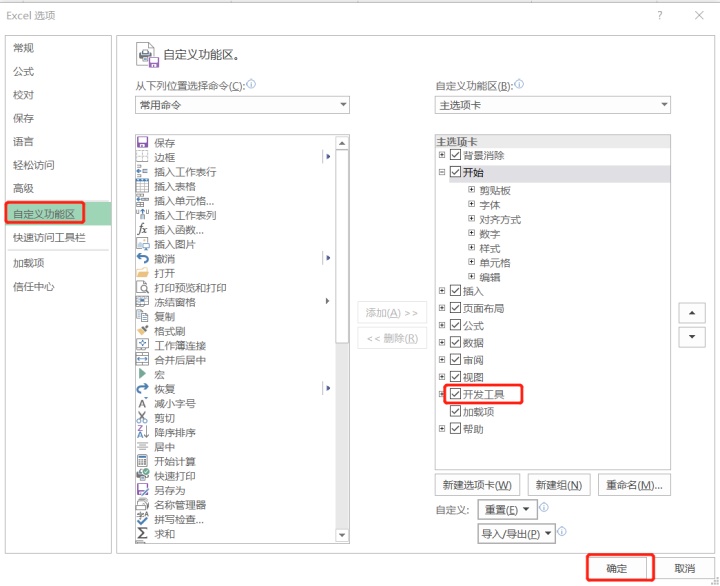Uncheck the 数据 checkbox
The width and height of the screenshot is (720, 586).
(455, 342)
